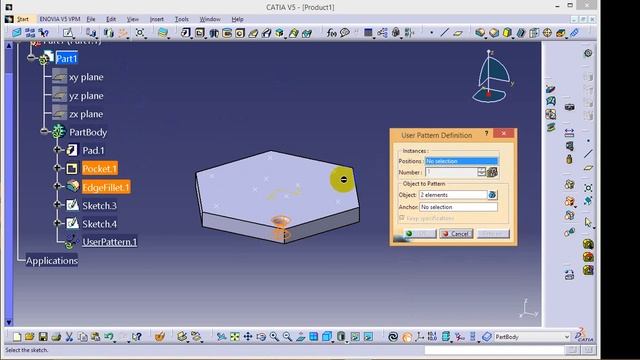Click the What's This help cursor icon

click(137, 337)
